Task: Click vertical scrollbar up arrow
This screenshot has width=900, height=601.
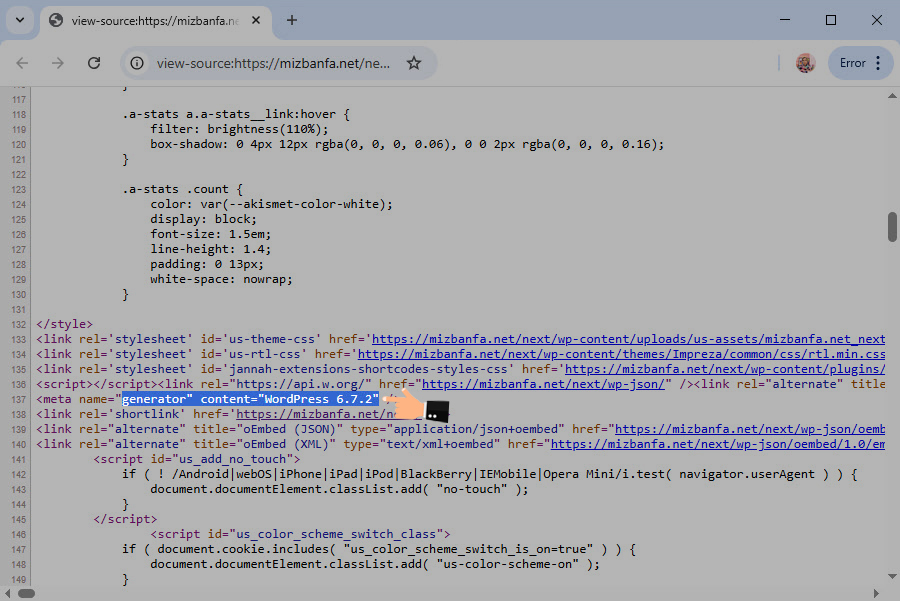Action: coord(892,96)
